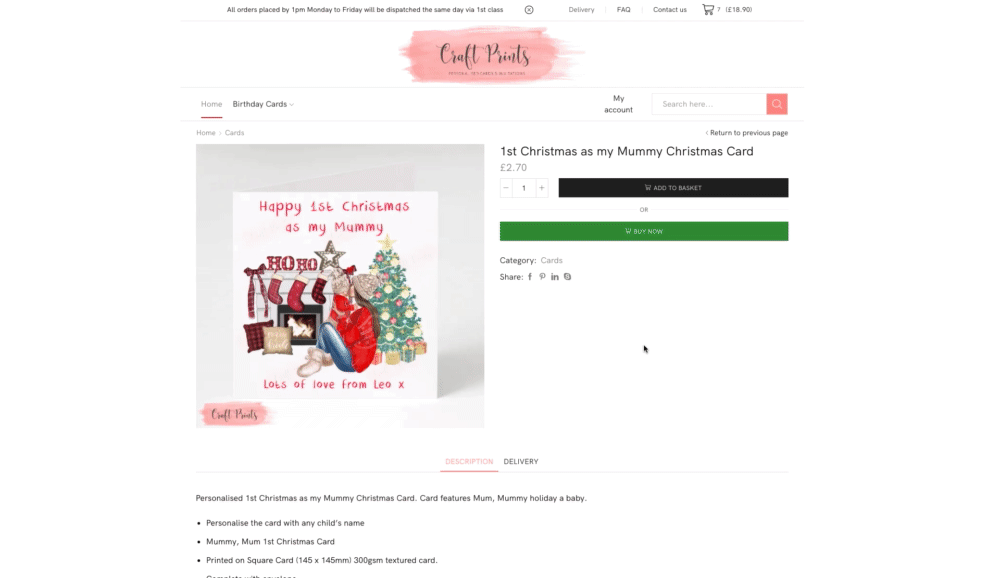The width and height of the screenshot is (1000, 578).
Task: Increase quantity with plus button
Action: pos(541,188)
